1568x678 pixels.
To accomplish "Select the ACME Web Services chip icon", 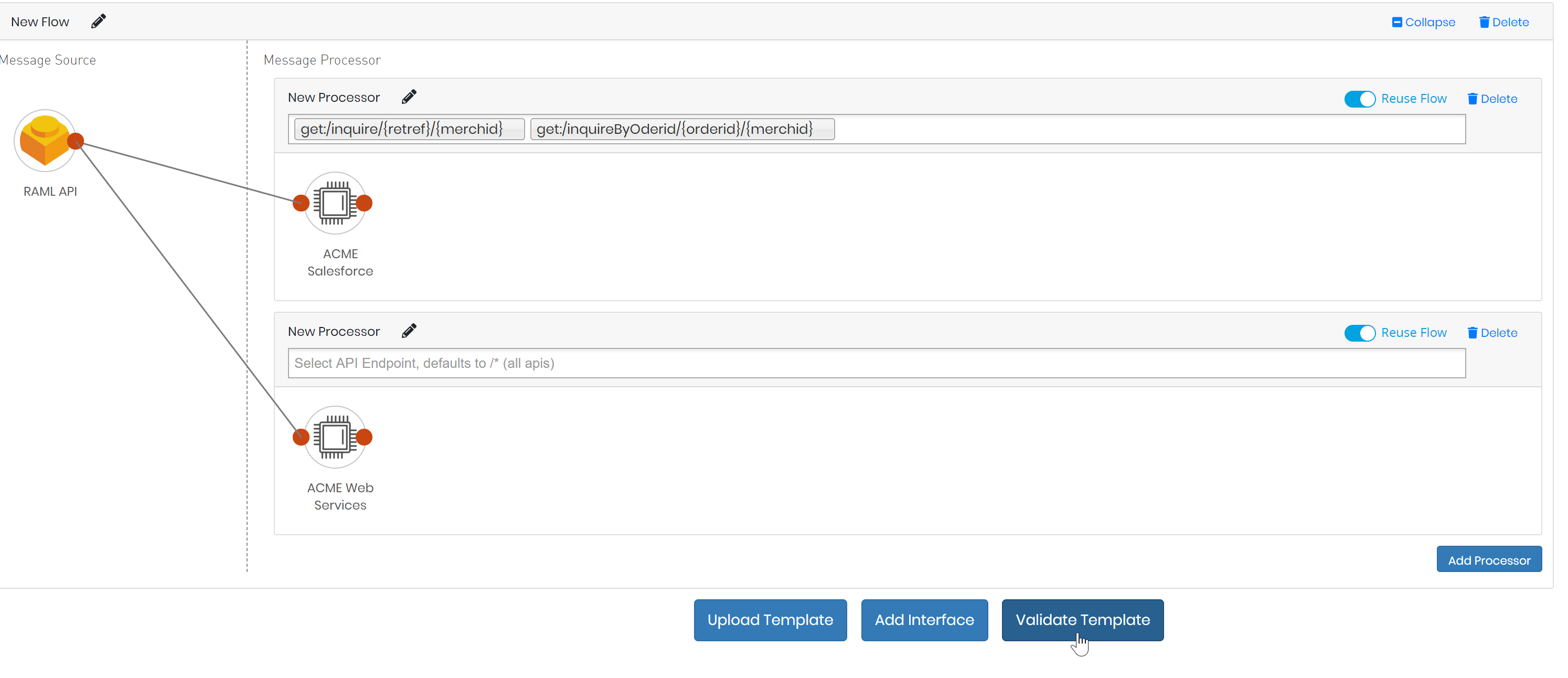I will (335, 437).
